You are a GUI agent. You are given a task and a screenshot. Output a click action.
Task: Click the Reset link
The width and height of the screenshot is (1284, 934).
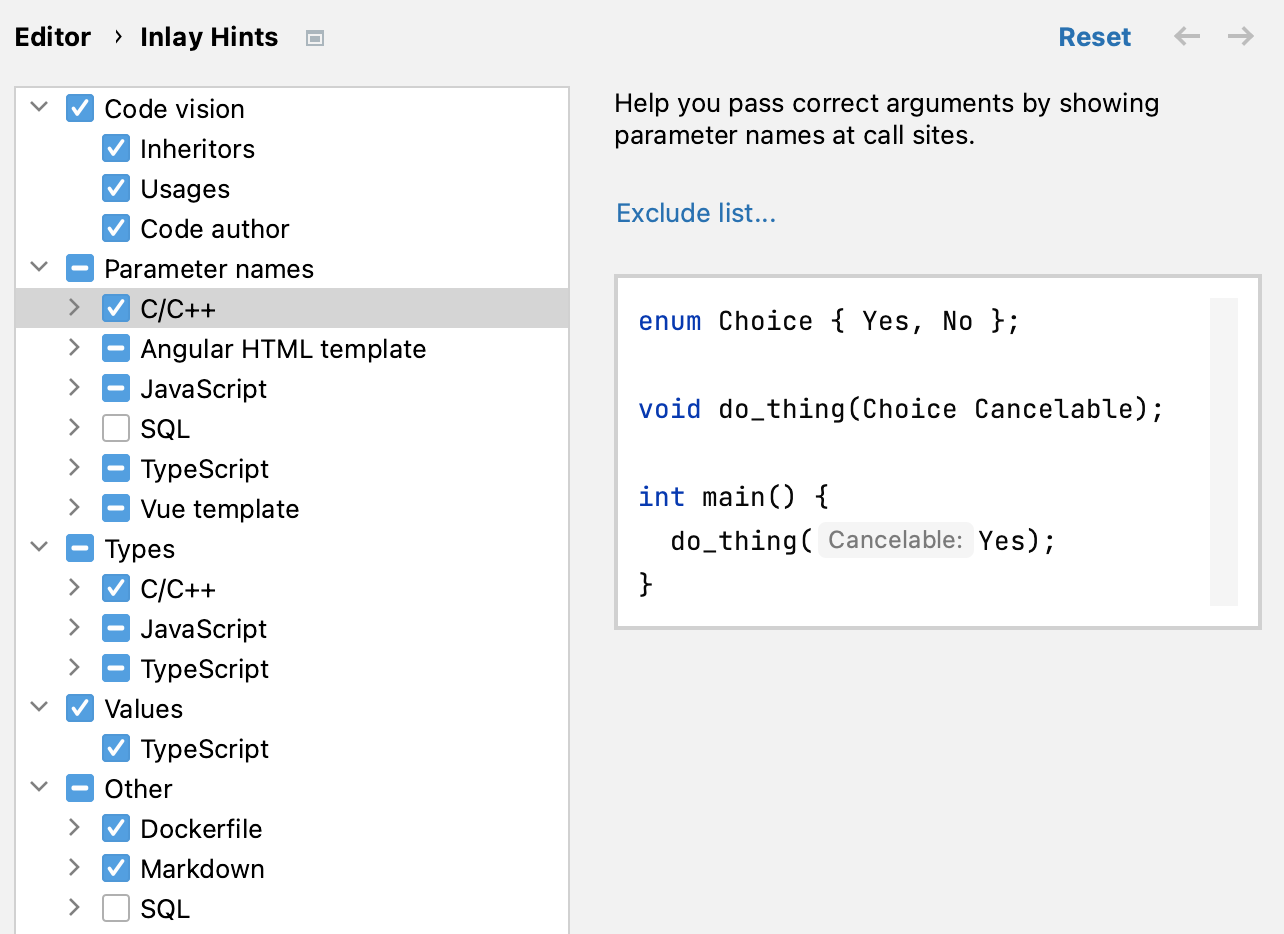click(x=1094, y=36)
